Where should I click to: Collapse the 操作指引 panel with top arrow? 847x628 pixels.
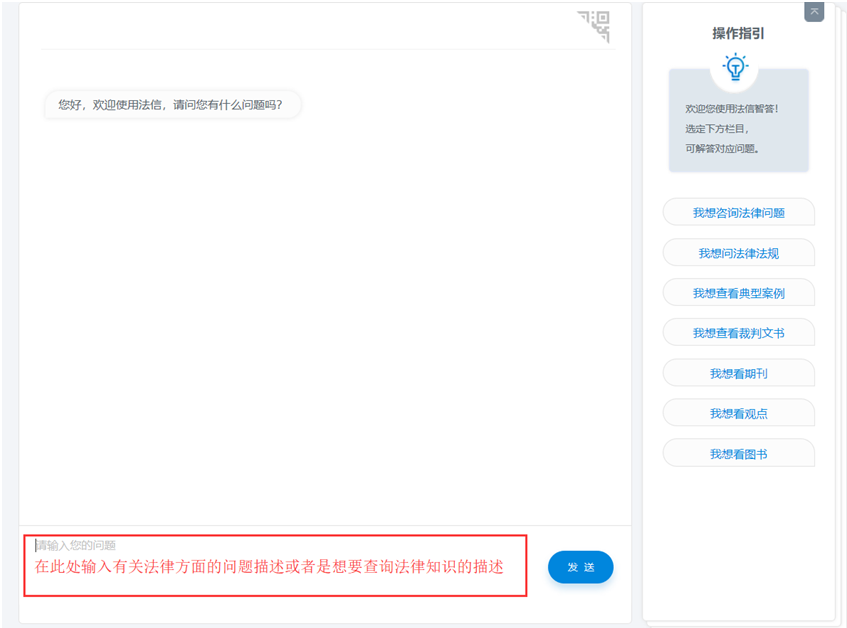coord(814,11)
